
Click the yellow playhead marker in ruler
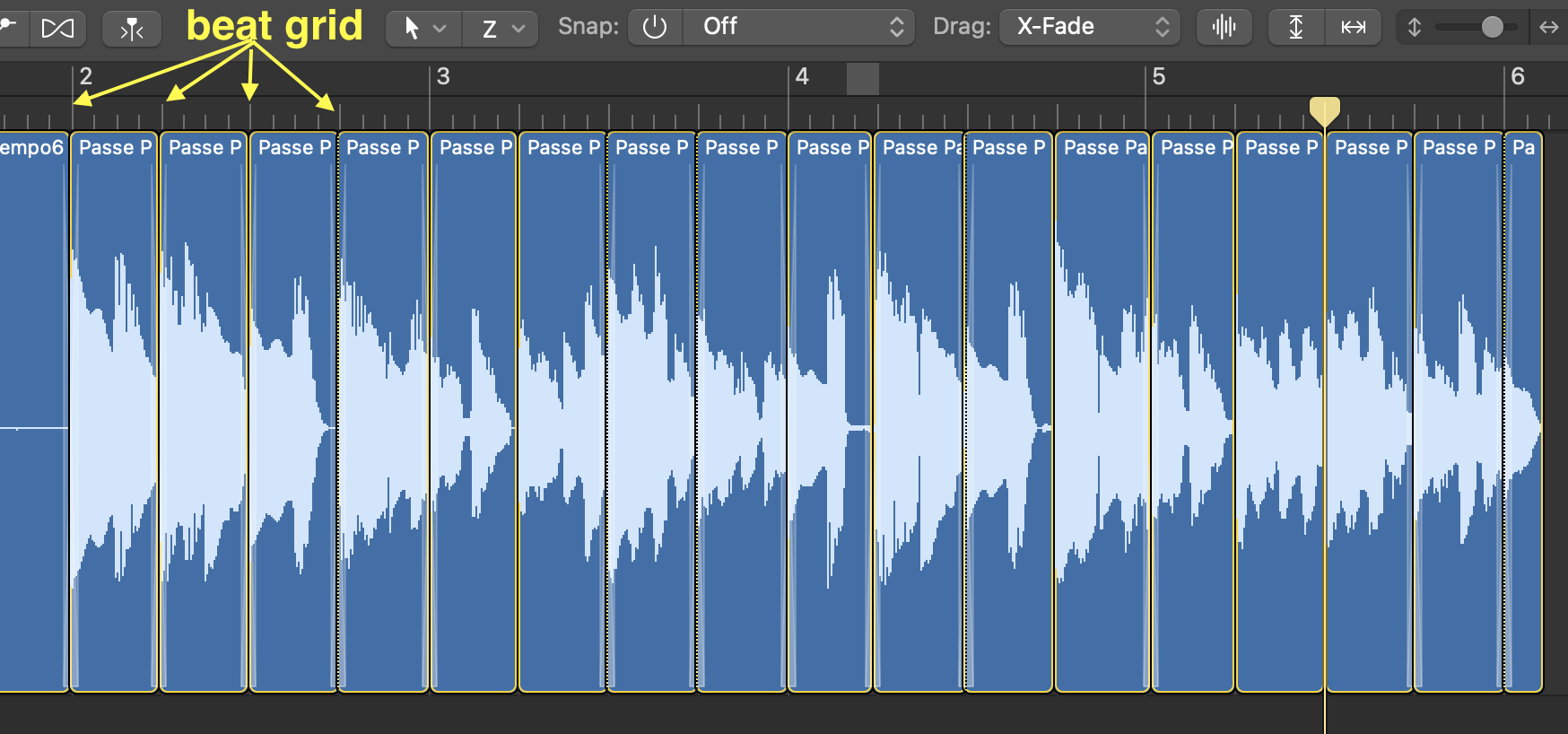coord(1324,110)
